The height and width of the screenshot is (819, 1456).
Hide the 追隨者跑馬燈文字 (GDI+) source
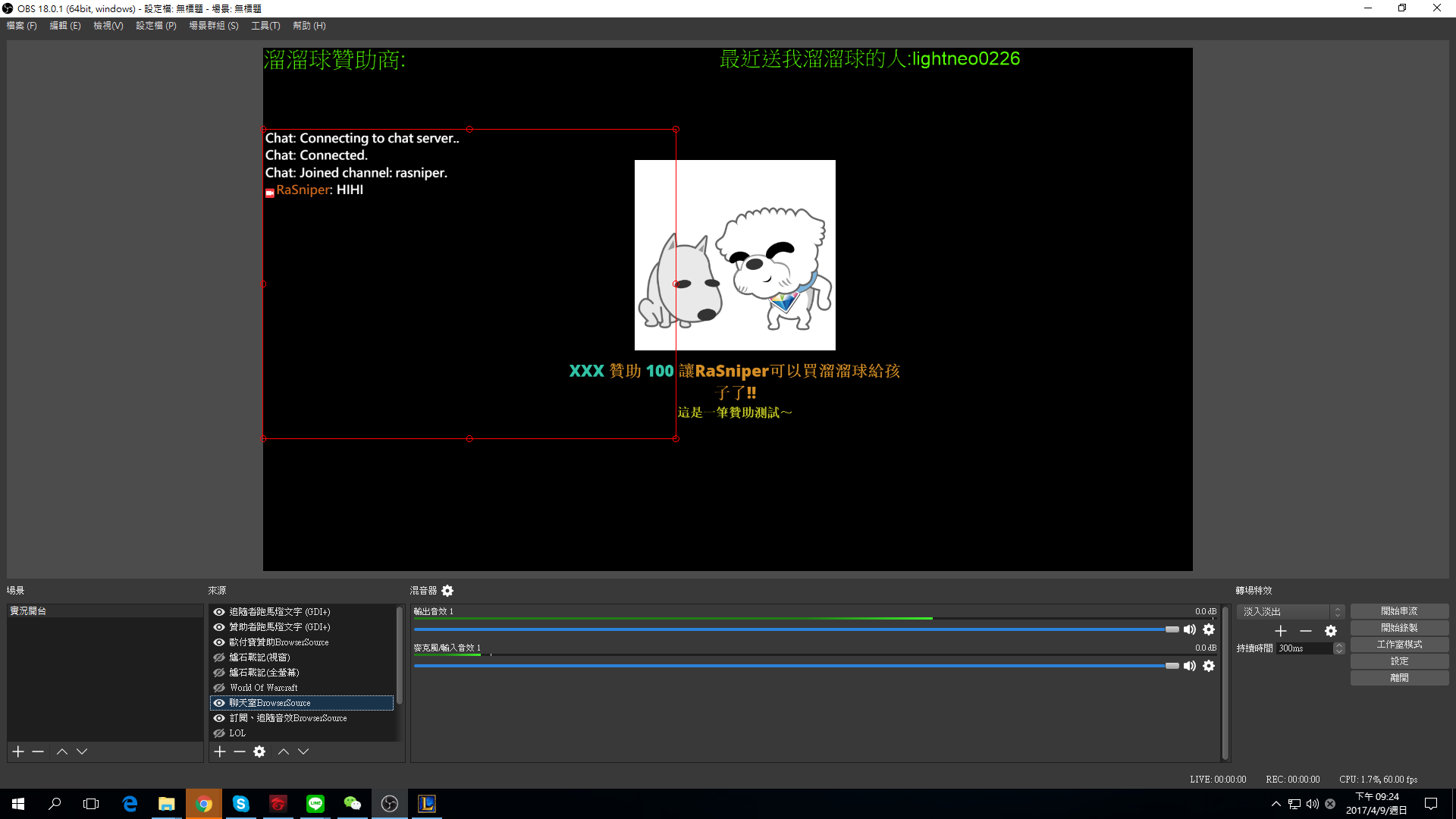(x=219, y=612)
